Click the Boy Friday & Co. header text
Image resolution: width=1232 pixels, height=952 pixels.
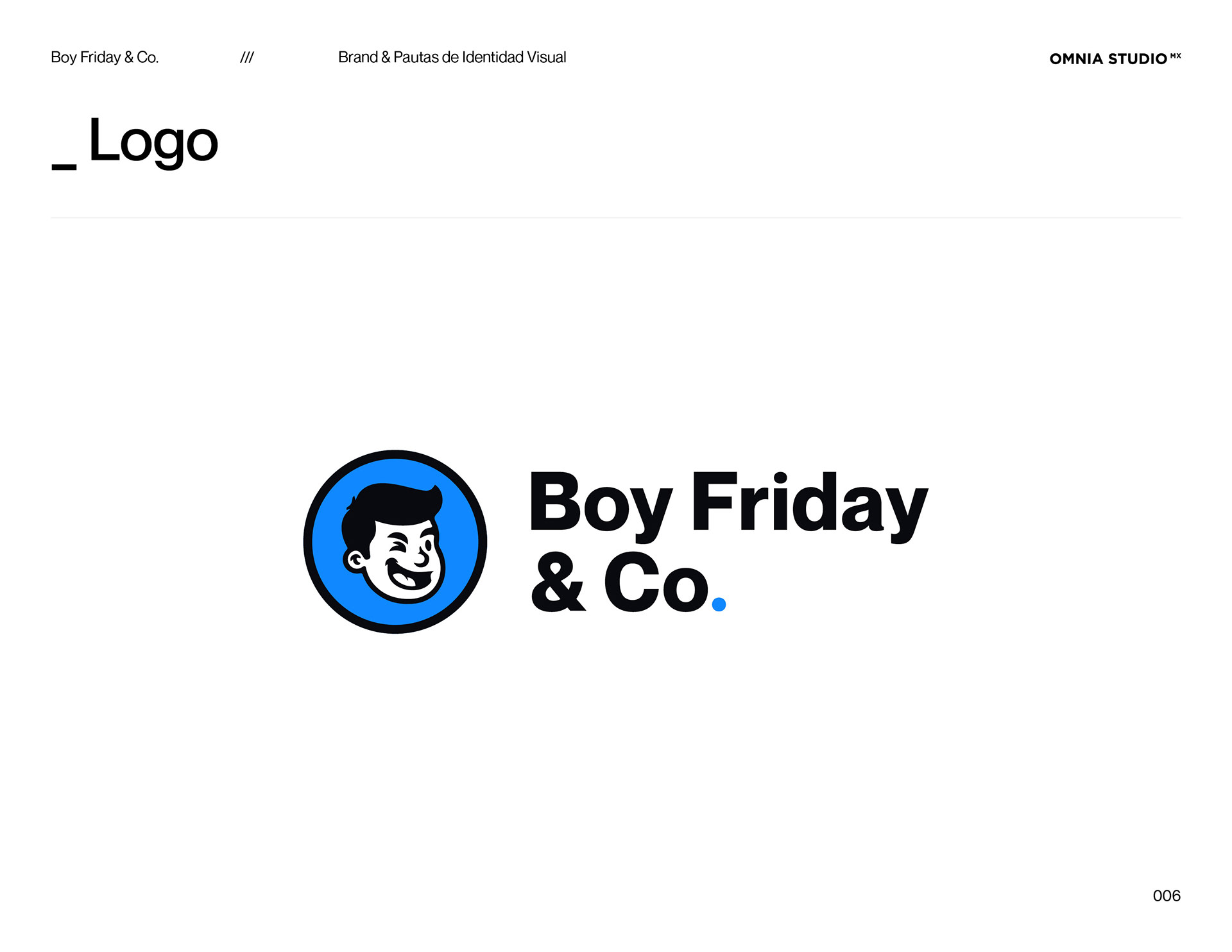coord(105,57)
